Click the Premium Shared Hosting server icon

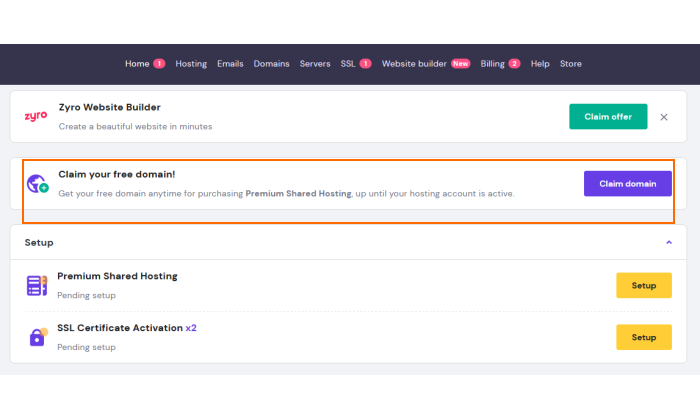coord(37,286)
